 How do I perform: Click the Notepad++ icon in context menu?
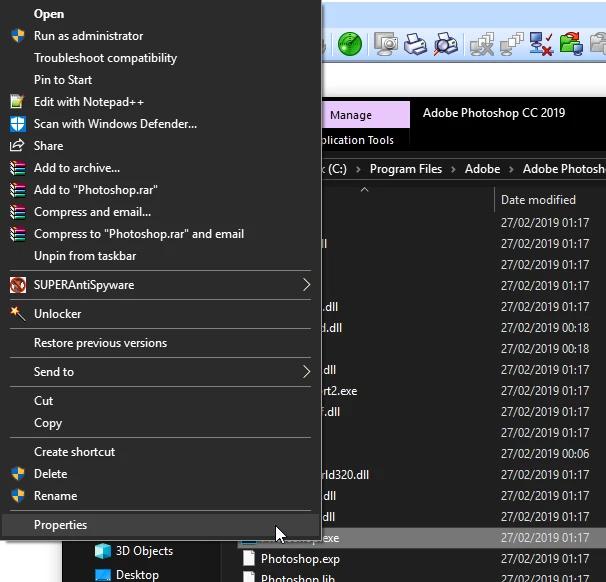[17, 102]
